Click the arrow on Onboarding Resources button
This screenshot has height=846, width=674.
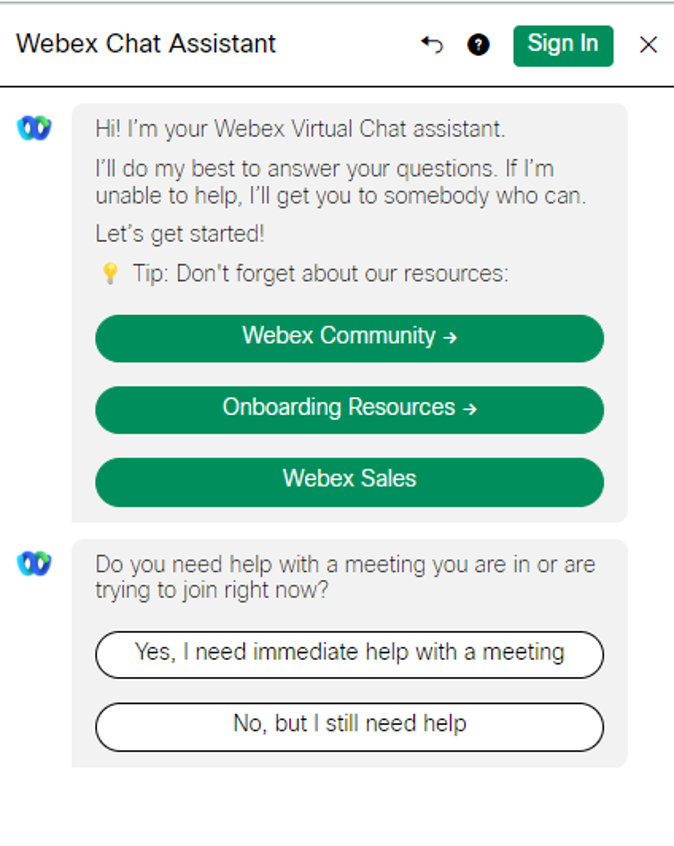(x=470, y=409)
